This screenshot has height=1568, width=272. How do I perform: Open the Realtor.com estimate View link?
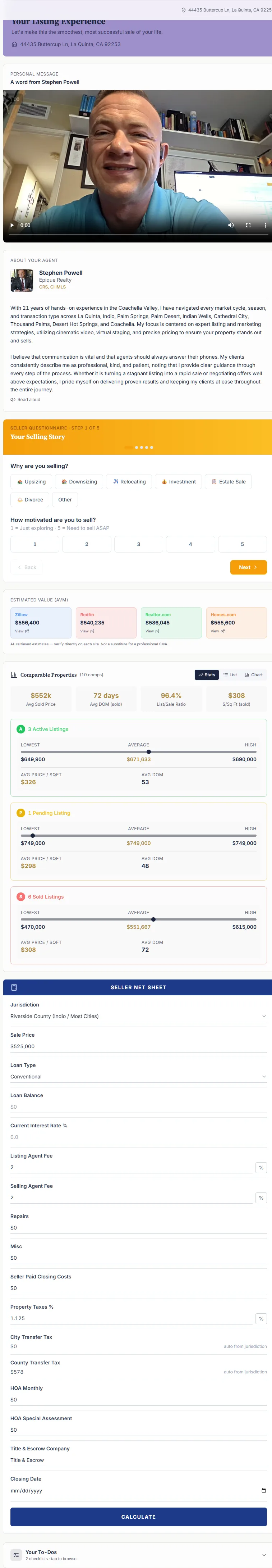[x=152, y=631]
